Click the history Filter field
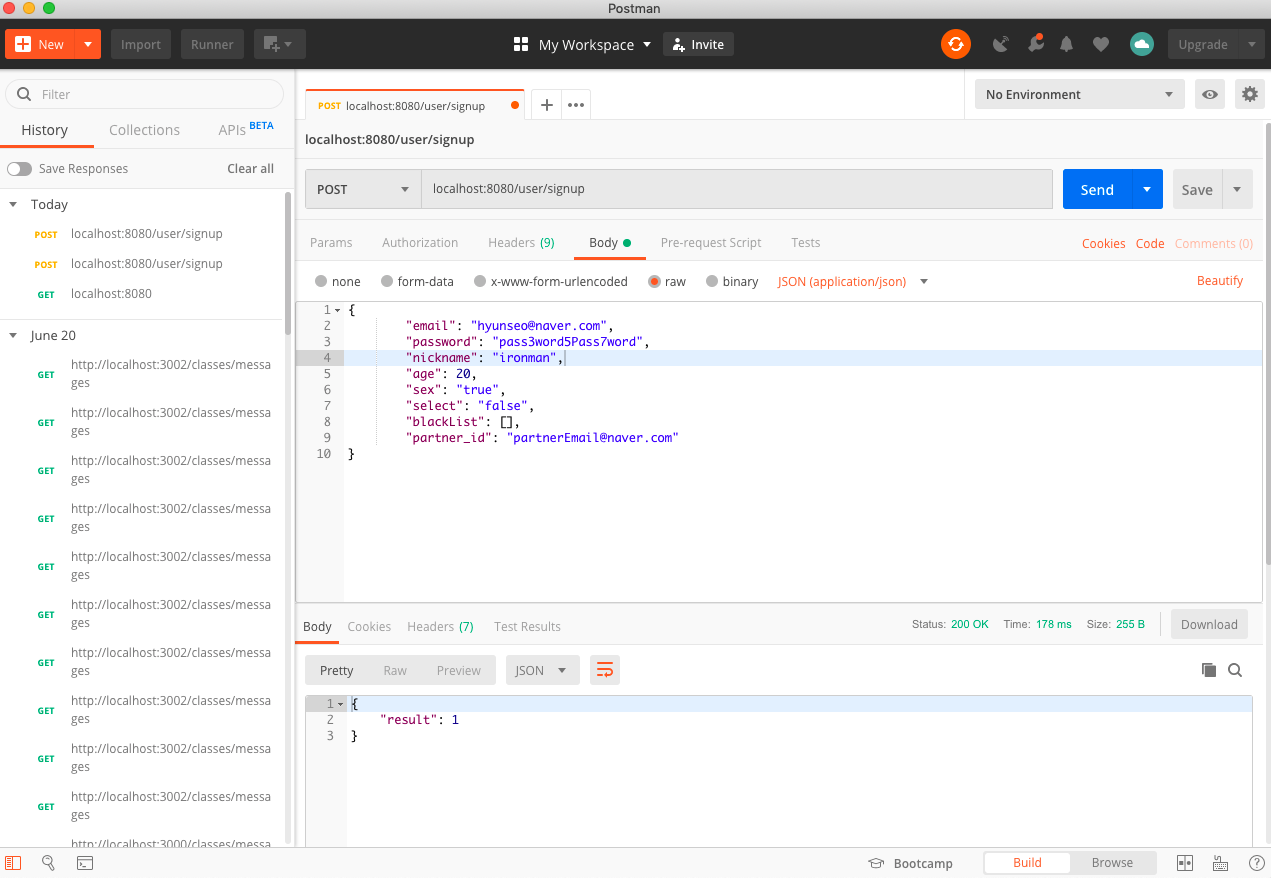Screen dimensions: 1271x878 145,94
